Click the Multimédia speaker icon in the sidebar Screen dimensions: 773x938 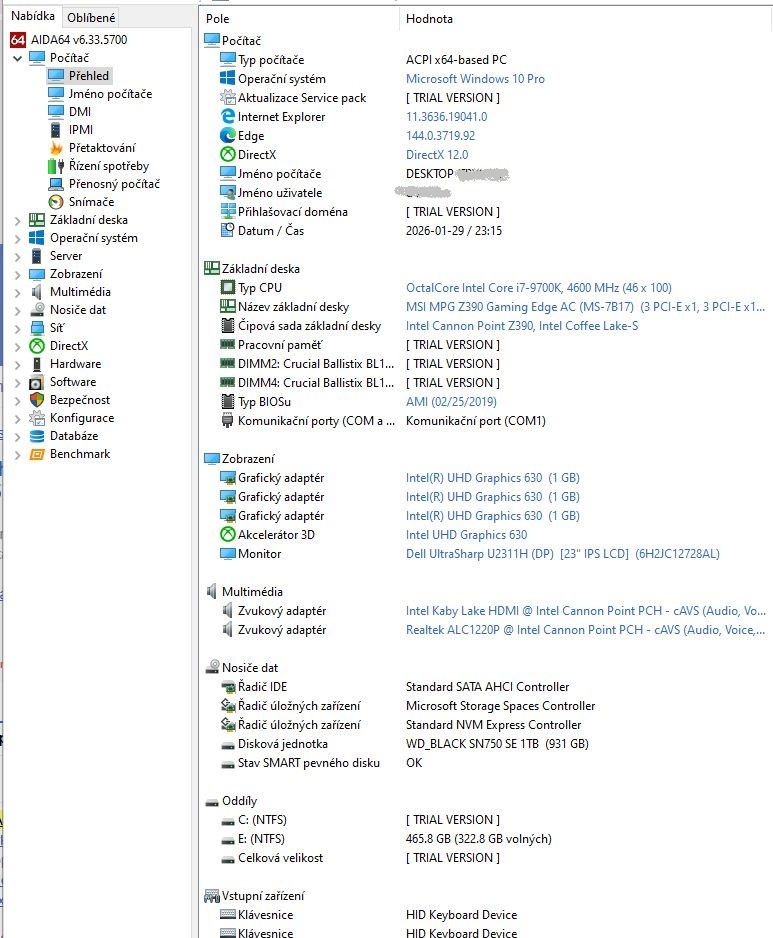point(36,292)
